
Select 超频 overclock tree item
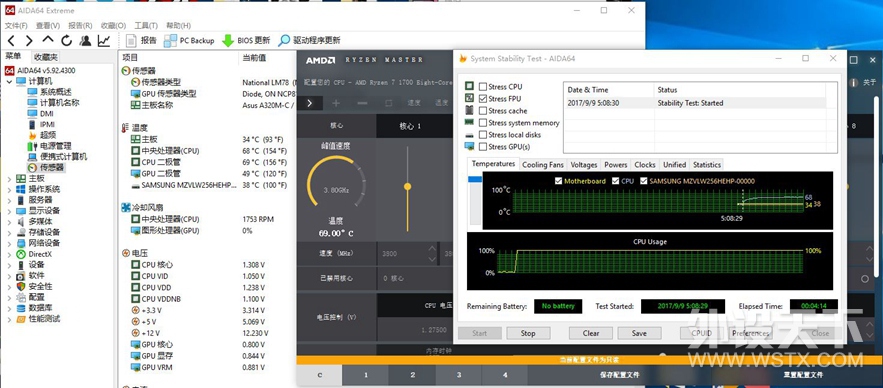[48, 135]
